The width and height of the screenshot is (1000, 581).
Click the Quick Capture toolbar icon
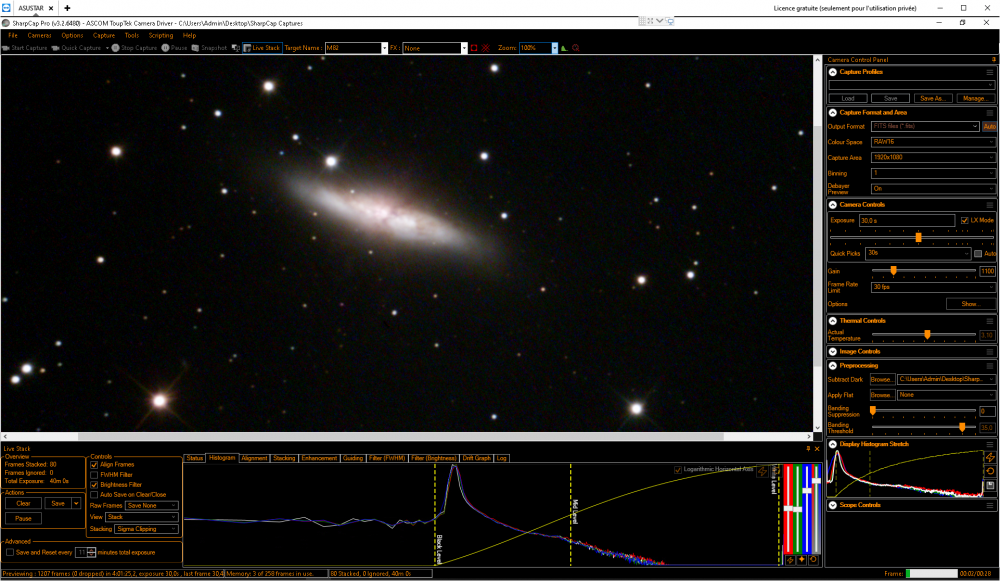[x=55, y=48]
